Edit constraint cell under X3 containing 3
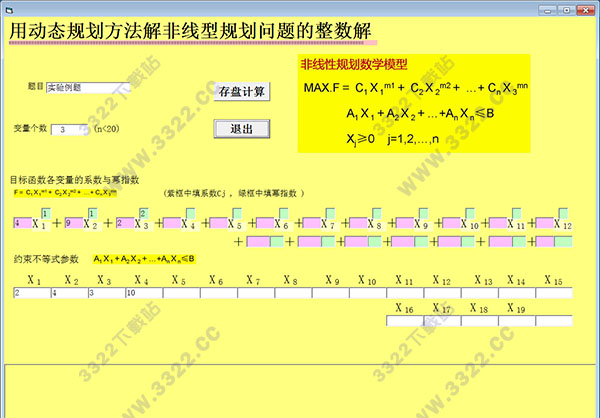Image resolution: width=600 pixels, height=418 pixels. (x=107, y=293)
